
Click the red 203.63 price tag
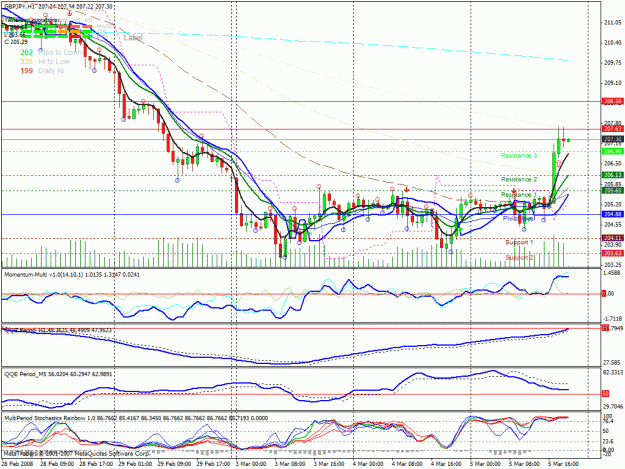pos(613,253)
